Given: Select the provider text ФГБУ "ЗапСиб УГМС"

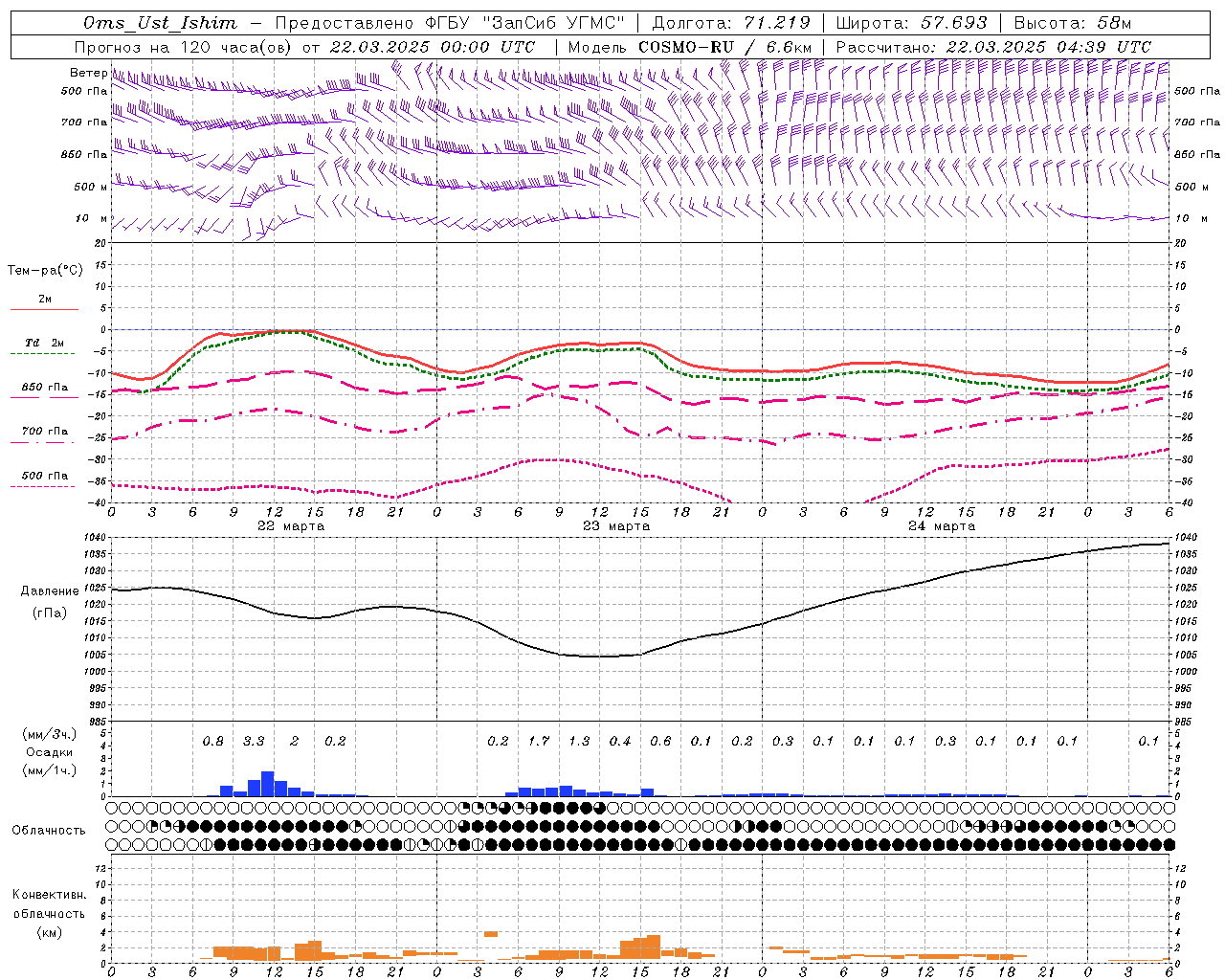Looking at the screenshot, I should (x=526, y=23).
